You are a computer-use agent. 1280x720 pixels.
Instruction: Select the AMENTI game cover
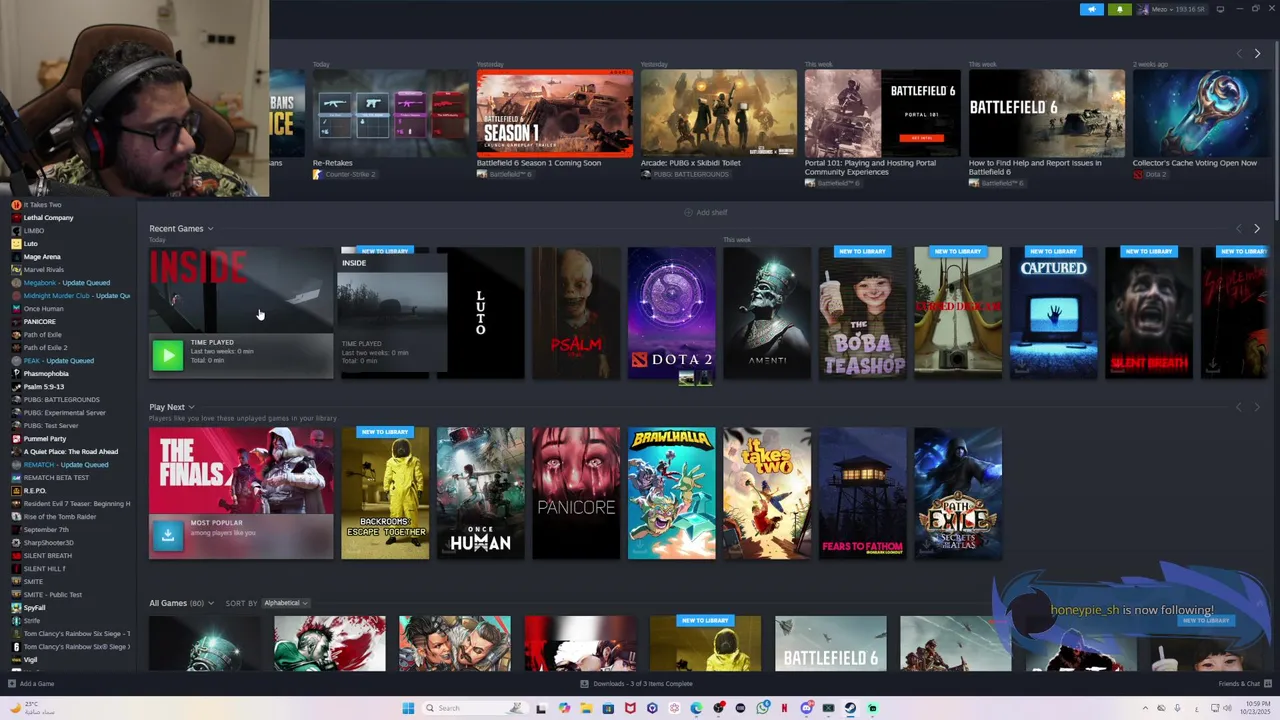[x=767, y=313]
